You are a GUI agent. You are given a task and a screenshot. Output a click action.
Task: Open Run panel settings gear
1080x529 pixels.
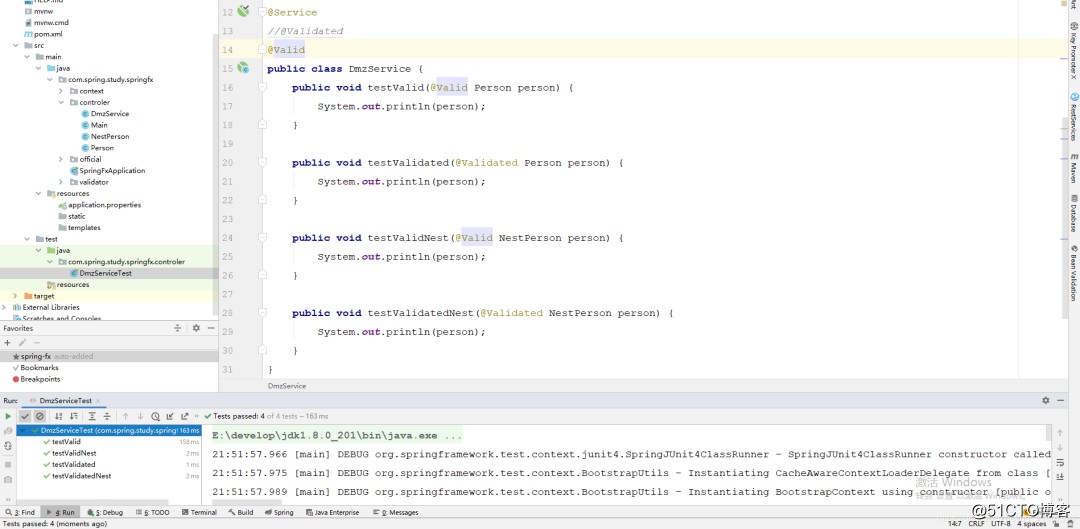tap(1046, 400)
